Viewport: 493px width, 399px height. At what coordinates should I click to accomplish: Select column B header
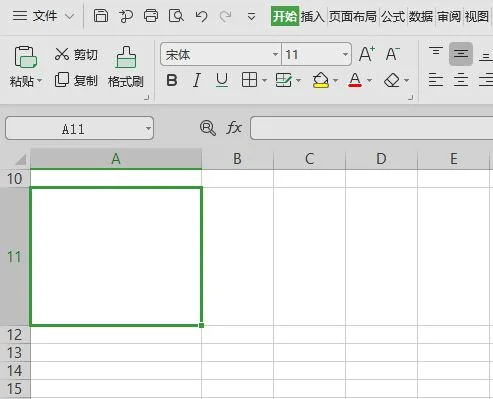click(x=237, y=159)
